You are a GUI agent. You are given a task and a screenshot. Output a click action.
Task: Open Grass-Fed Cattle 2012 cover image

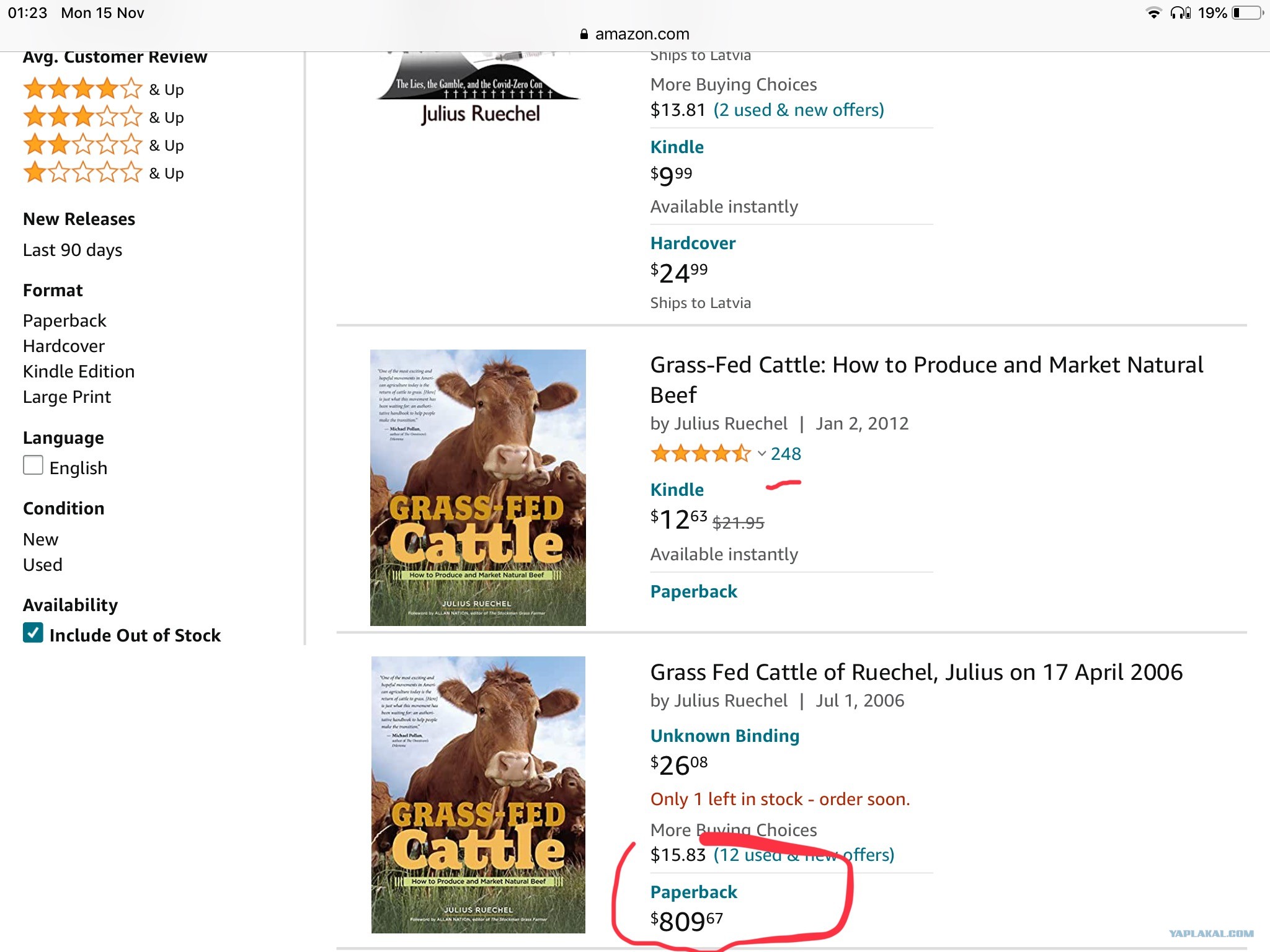click(478, 488)
